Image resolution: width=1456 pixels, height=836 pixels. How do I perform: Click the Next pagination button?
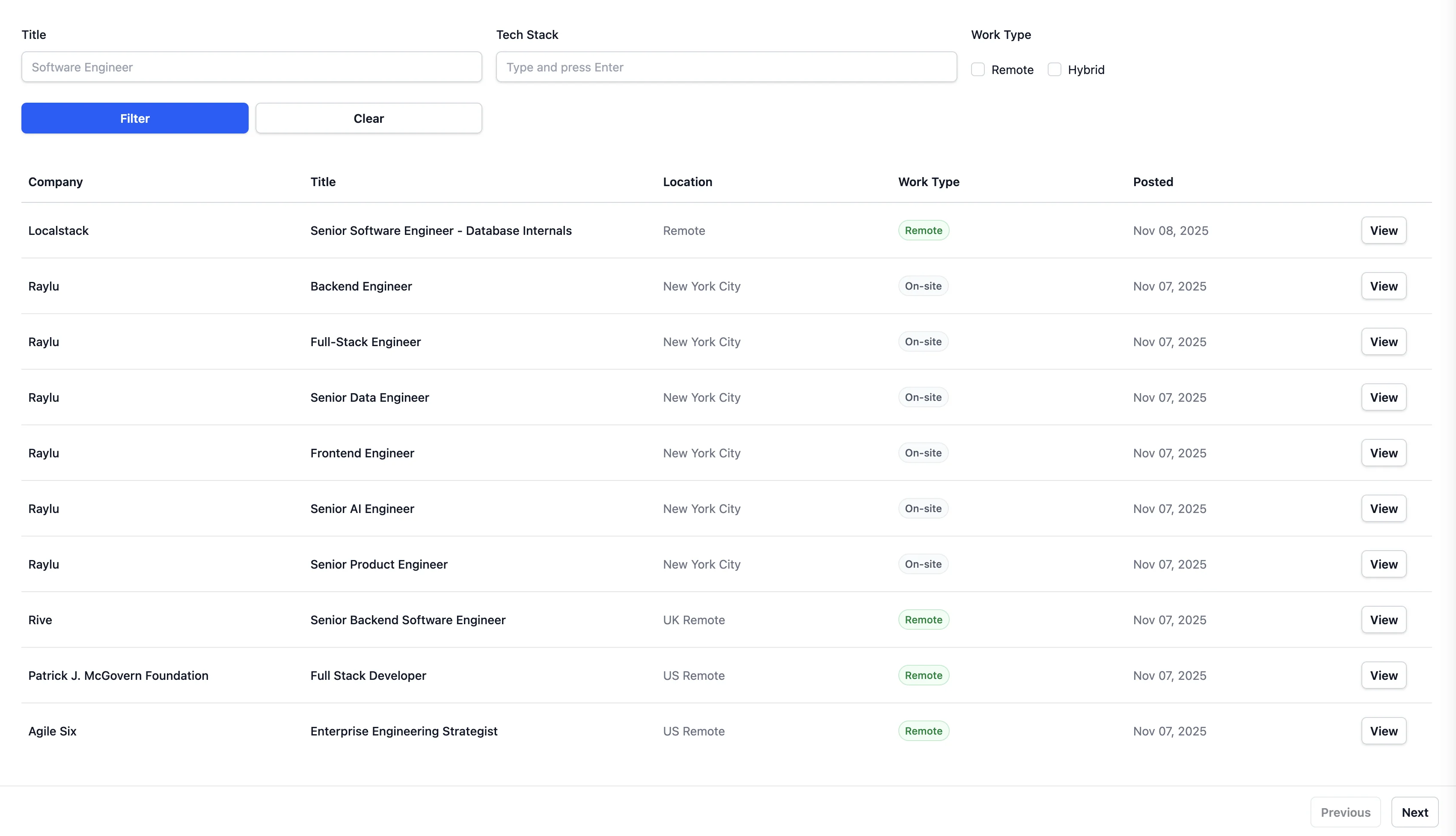pyautogui.click(x=1414, y=812)
